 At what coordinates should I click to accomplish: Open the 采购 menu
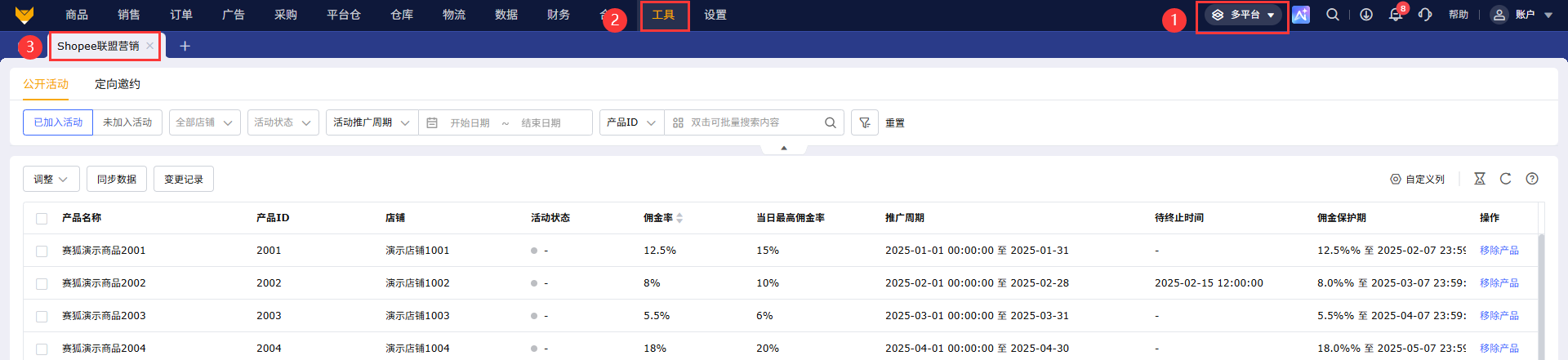pos(286,15)
